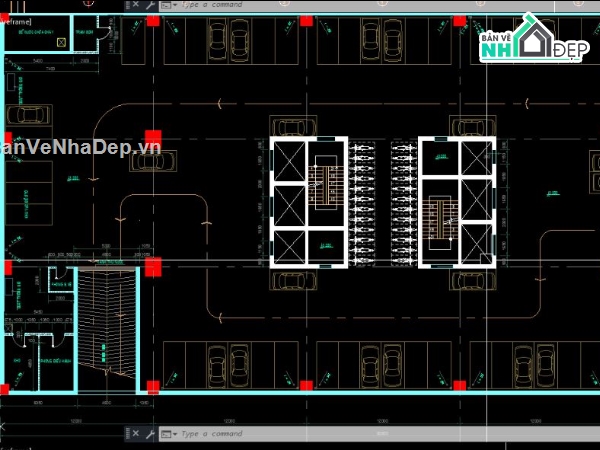Image resolution: width=600 pixels, height=450 pixels.
Task: Focus the bottom 'Type a command' input
Action: coord(215,434)
